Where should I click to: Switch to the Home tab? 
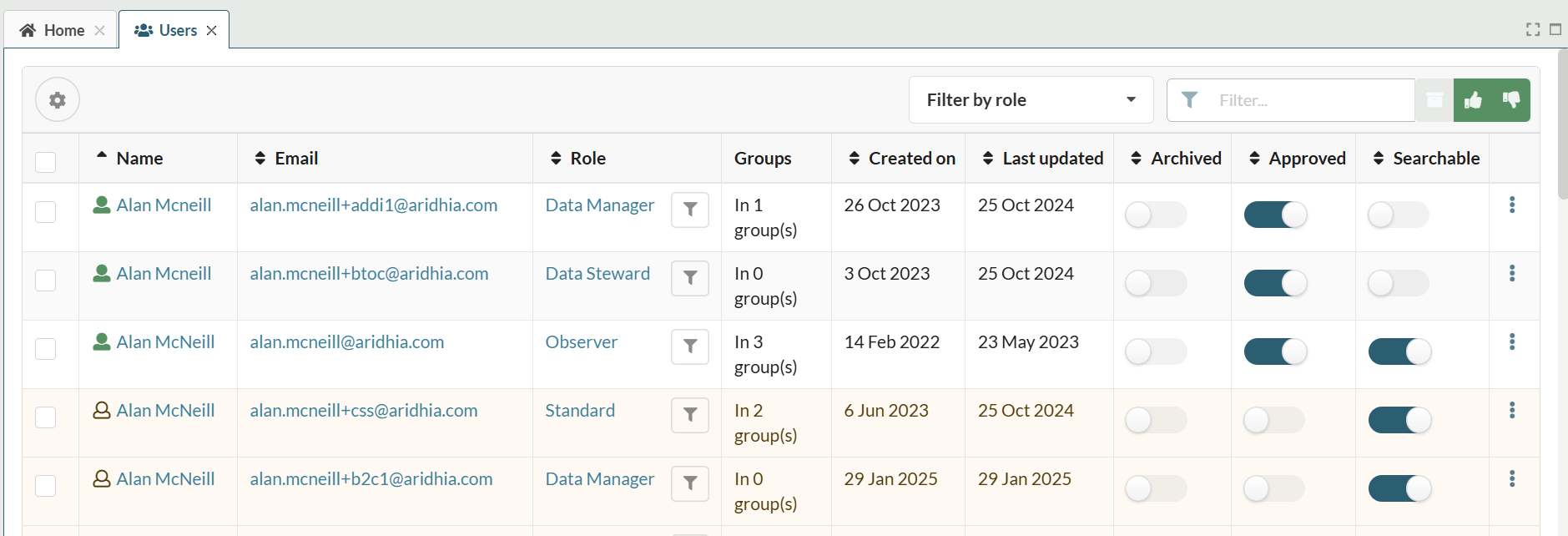(53, 31)
